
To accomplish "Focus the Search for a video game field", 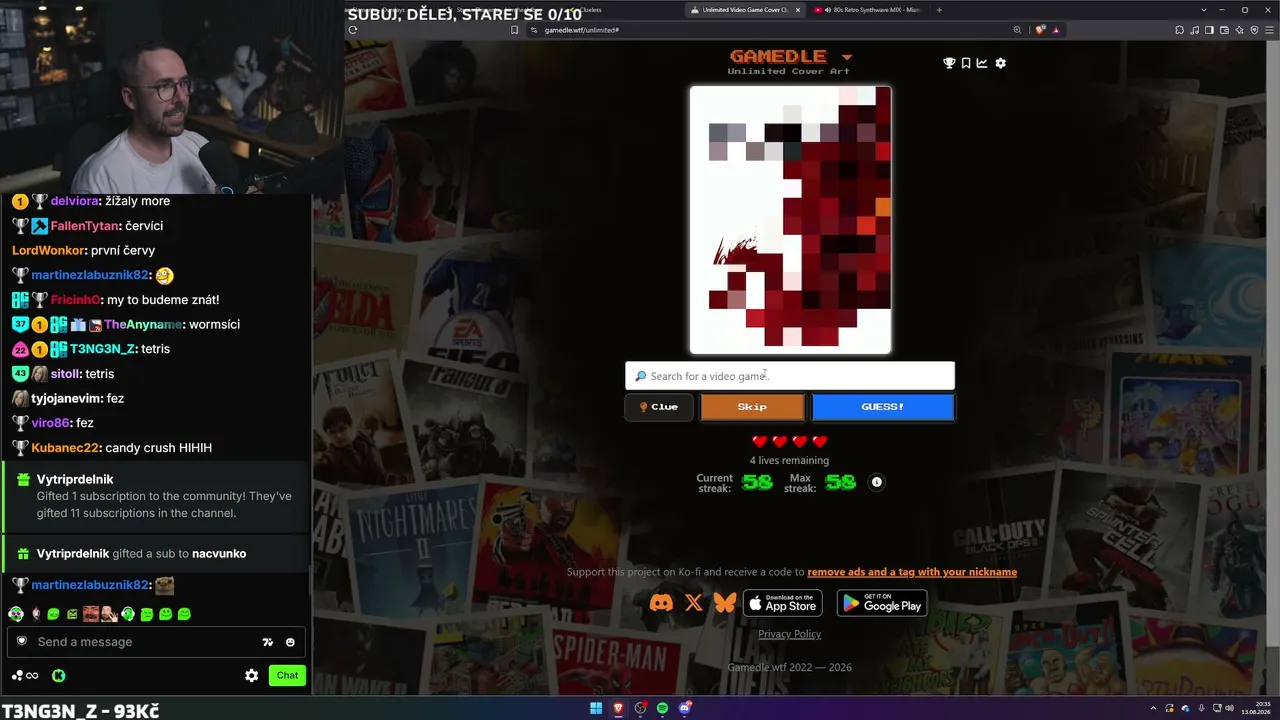I will [x=790, y=376].
